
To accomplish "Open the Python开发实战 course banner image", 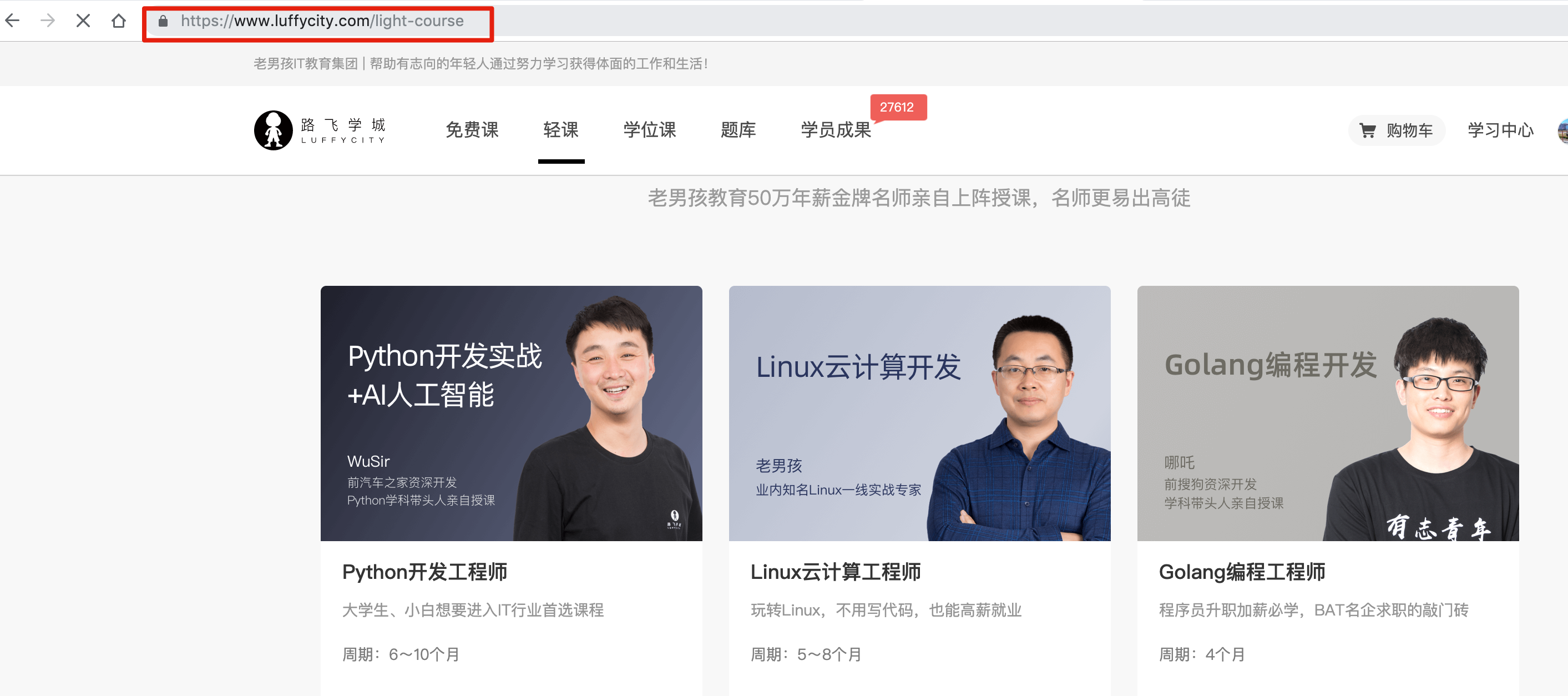I will [512, 413].
